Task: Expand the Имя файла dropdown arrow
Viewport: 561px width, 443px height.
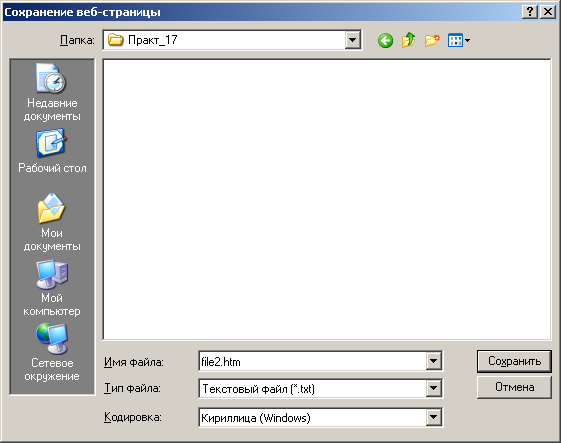Action: tap(433, 361)
